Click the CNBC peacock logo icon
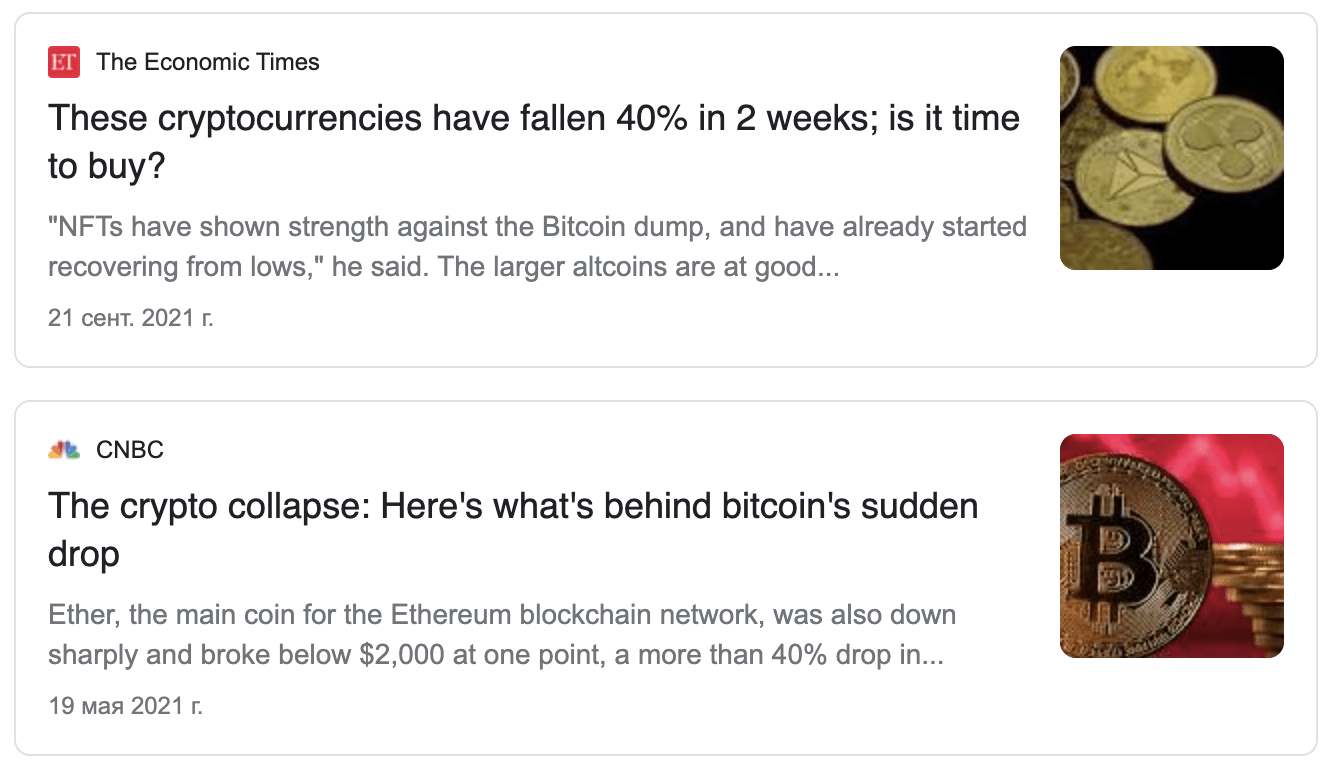Screen dimensions: 1332x766 coord(64,450)
